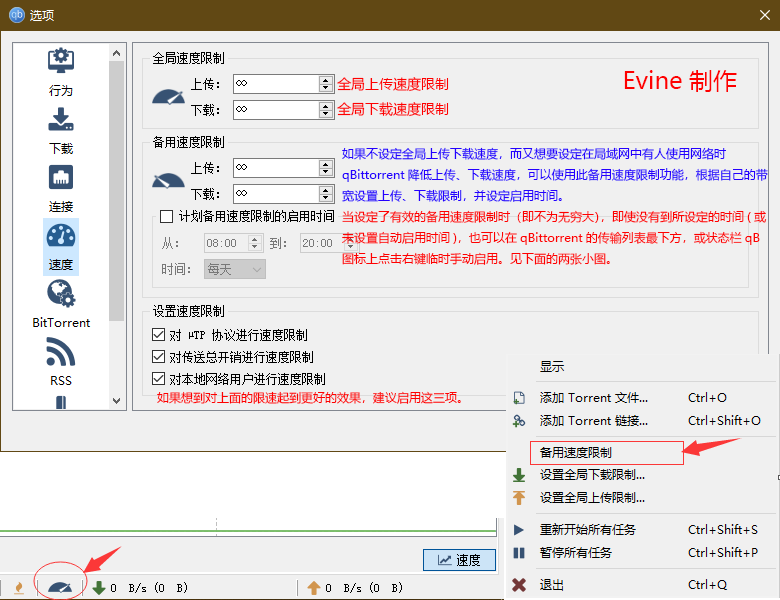The height and width of the screenshot is (600, 780).
Task: Click orange arrow icon beside 设置全局上传限制
Action: 519,498
